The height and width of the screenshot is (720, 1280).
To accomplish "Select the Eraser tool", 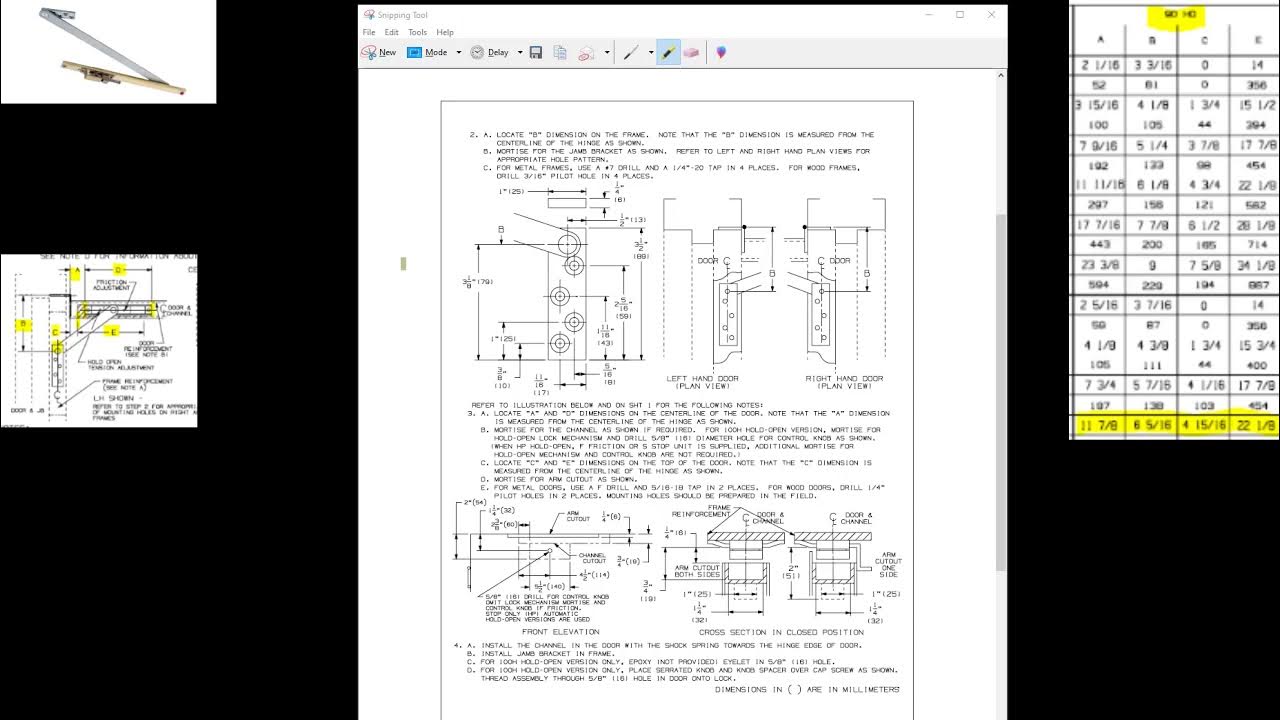I will pos(691,52).
